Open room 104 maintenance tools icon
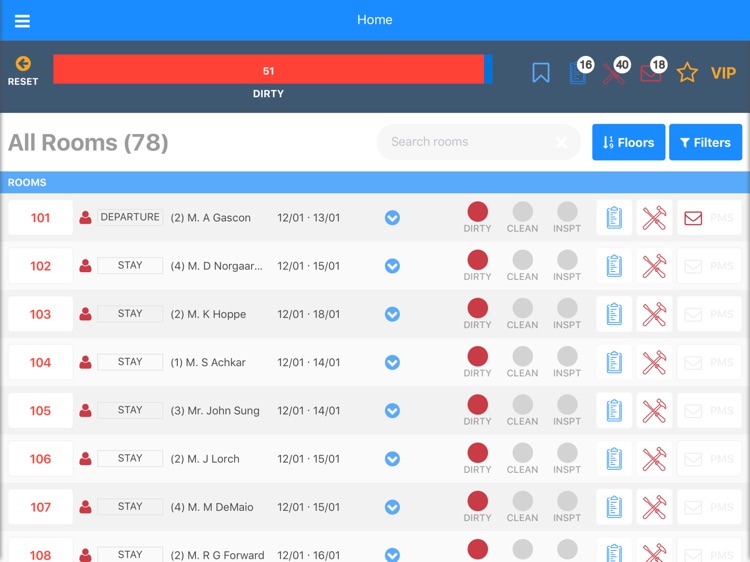The height and width of the screenshot is (562, 750). [654, 363]
